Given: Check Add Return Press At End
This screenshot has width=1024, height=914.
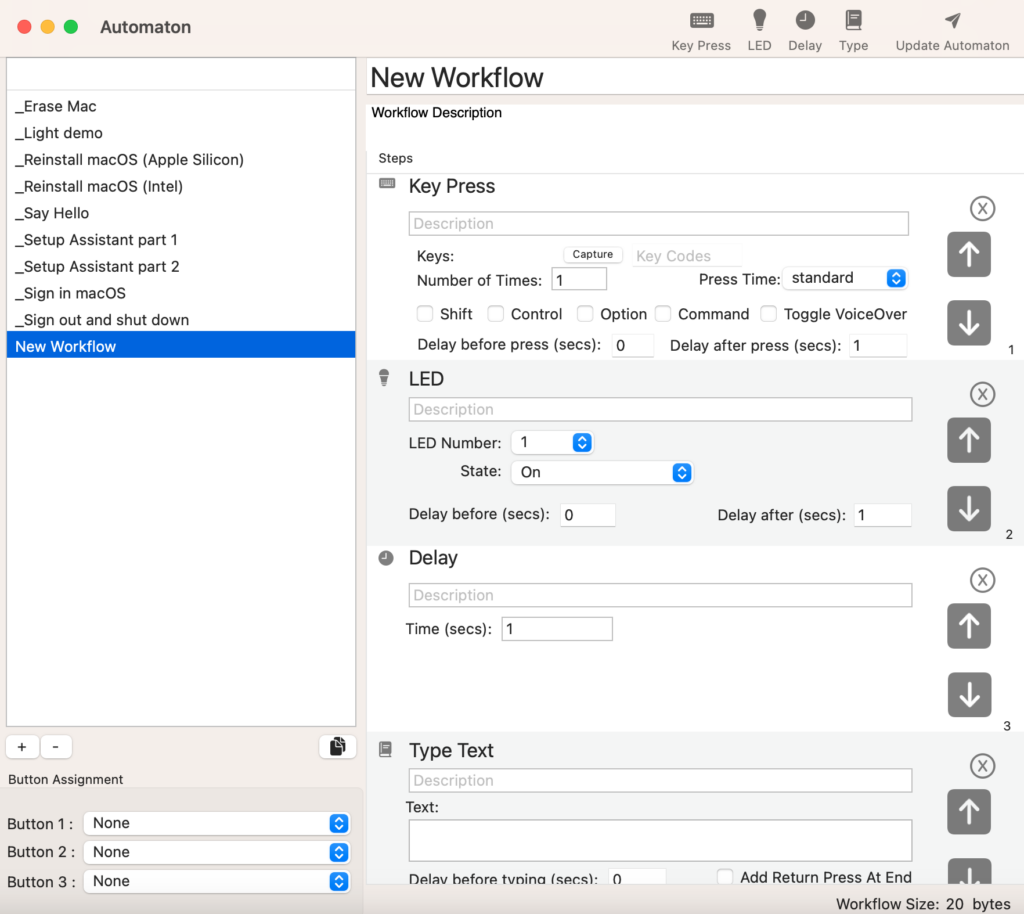Looking at the screenshot, I should 725,877.
